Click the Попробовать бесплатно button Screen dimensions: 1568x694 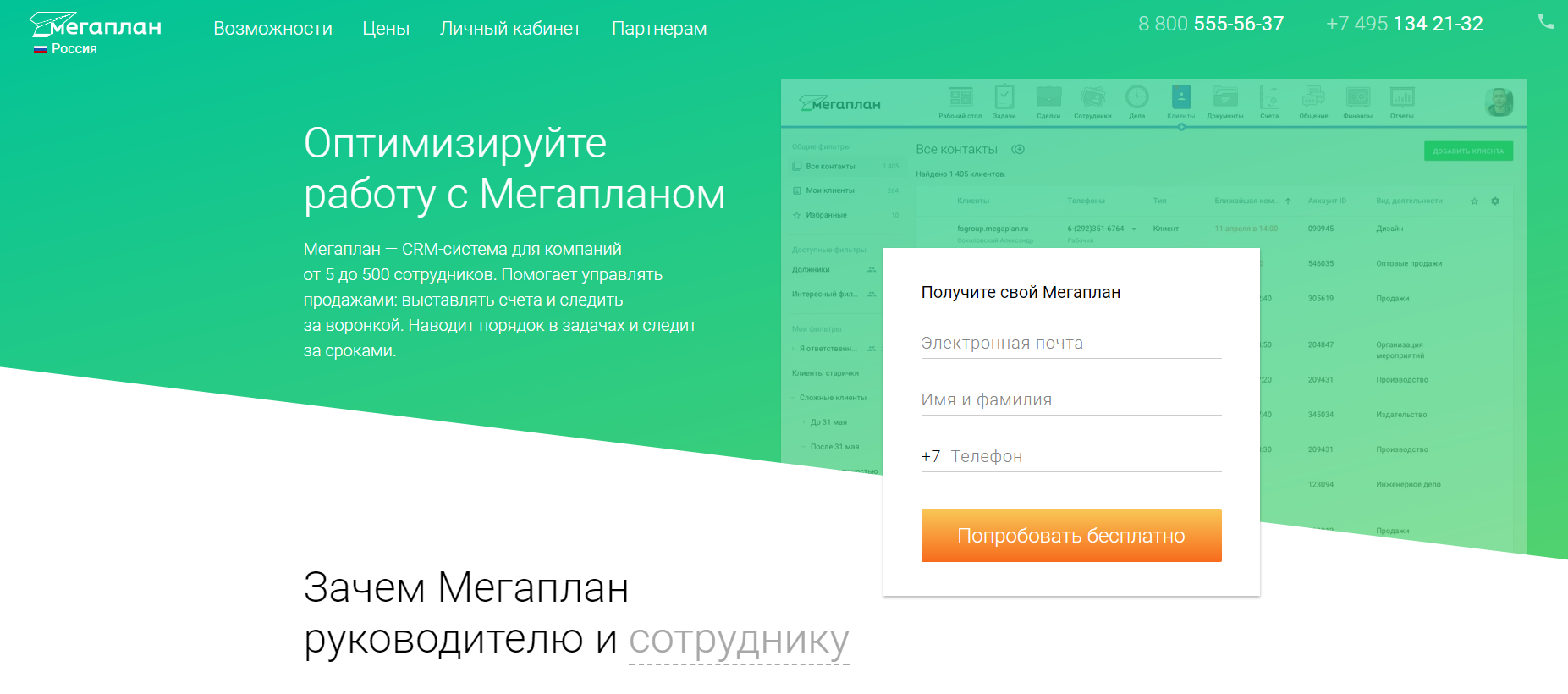click(x=1071, y=536)
